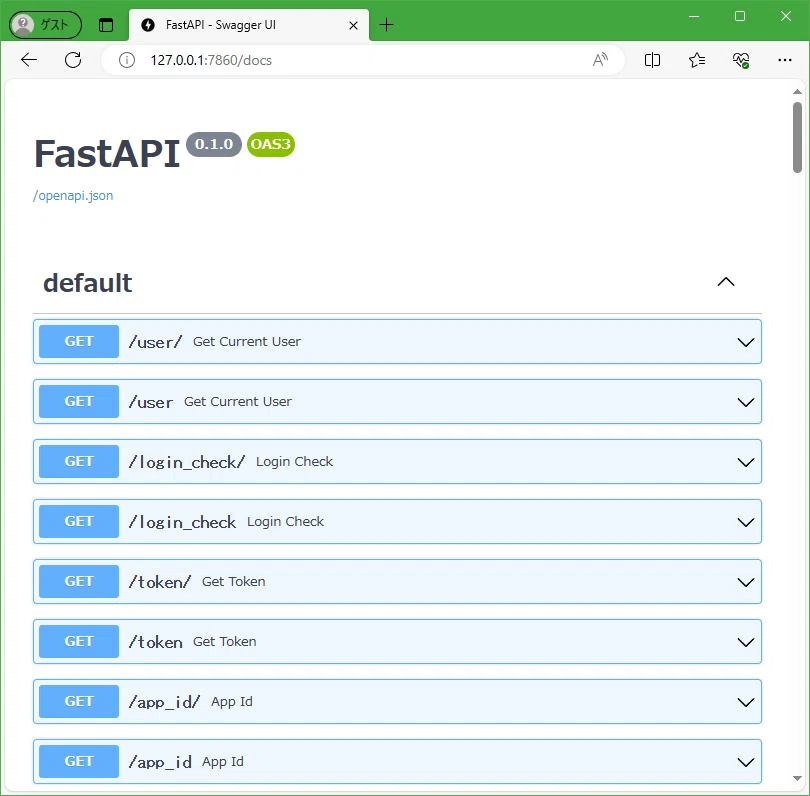
Task: Click the /token/ path text
Action: [160, 582]
